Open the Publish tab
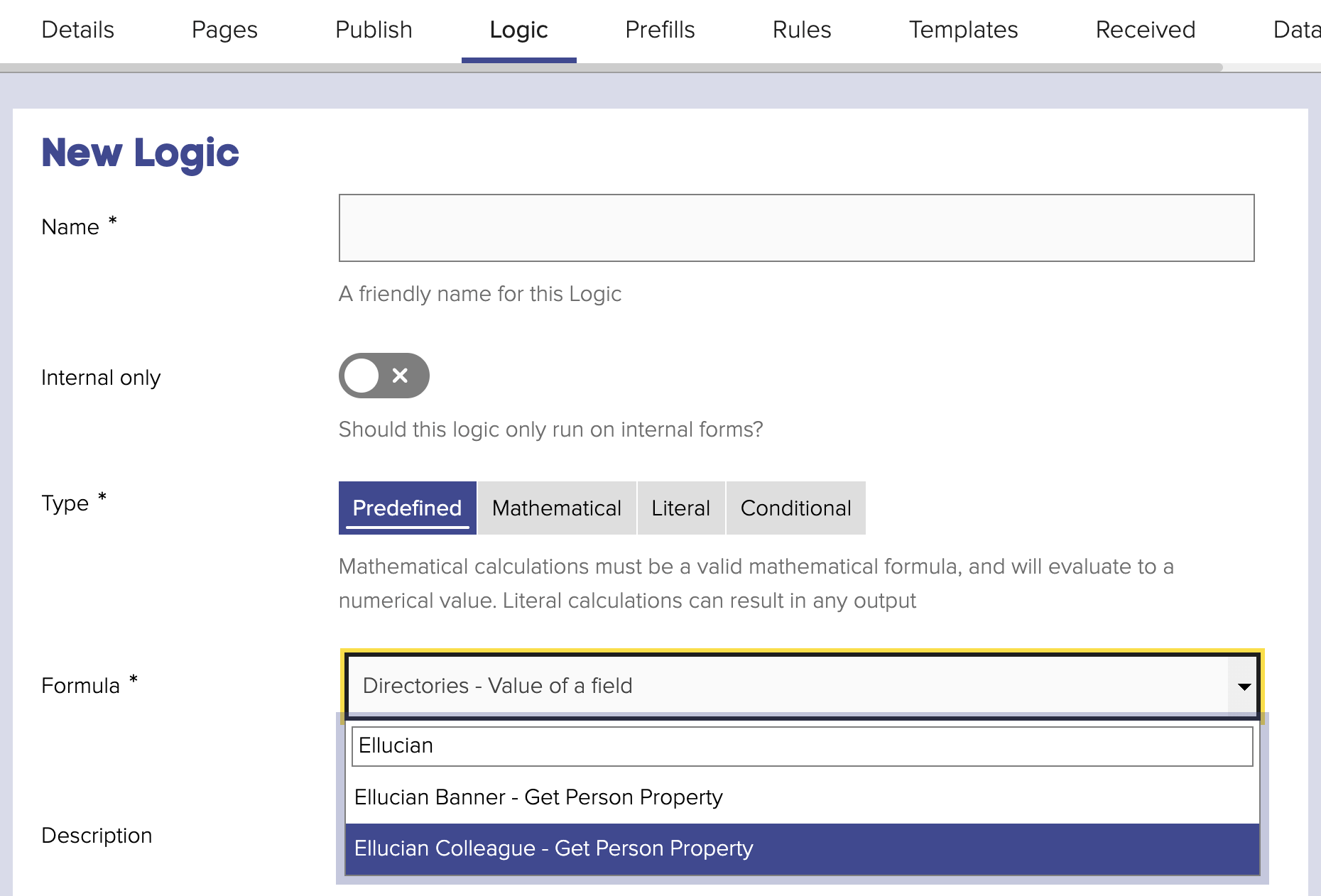Screen dimensions: 1321x896 coord(374,30)
